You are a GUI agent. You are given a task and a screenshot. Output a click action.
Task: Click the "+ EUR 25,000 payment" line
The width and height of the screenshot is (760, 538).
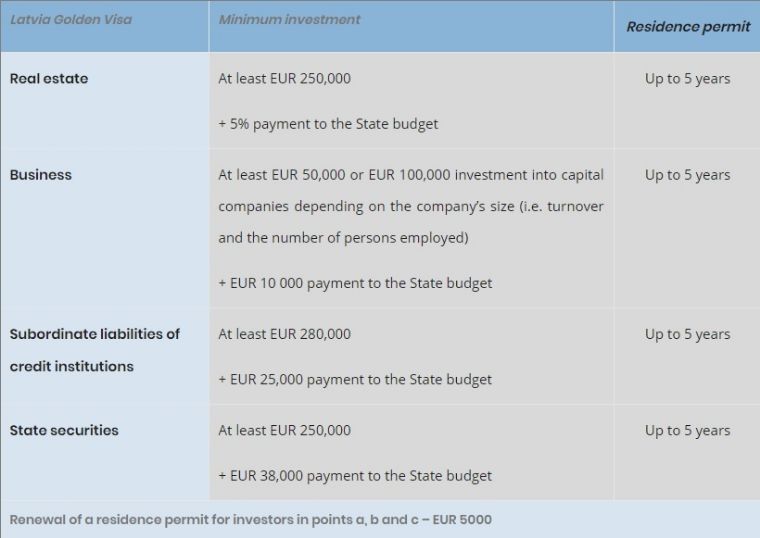coord(355,379)
